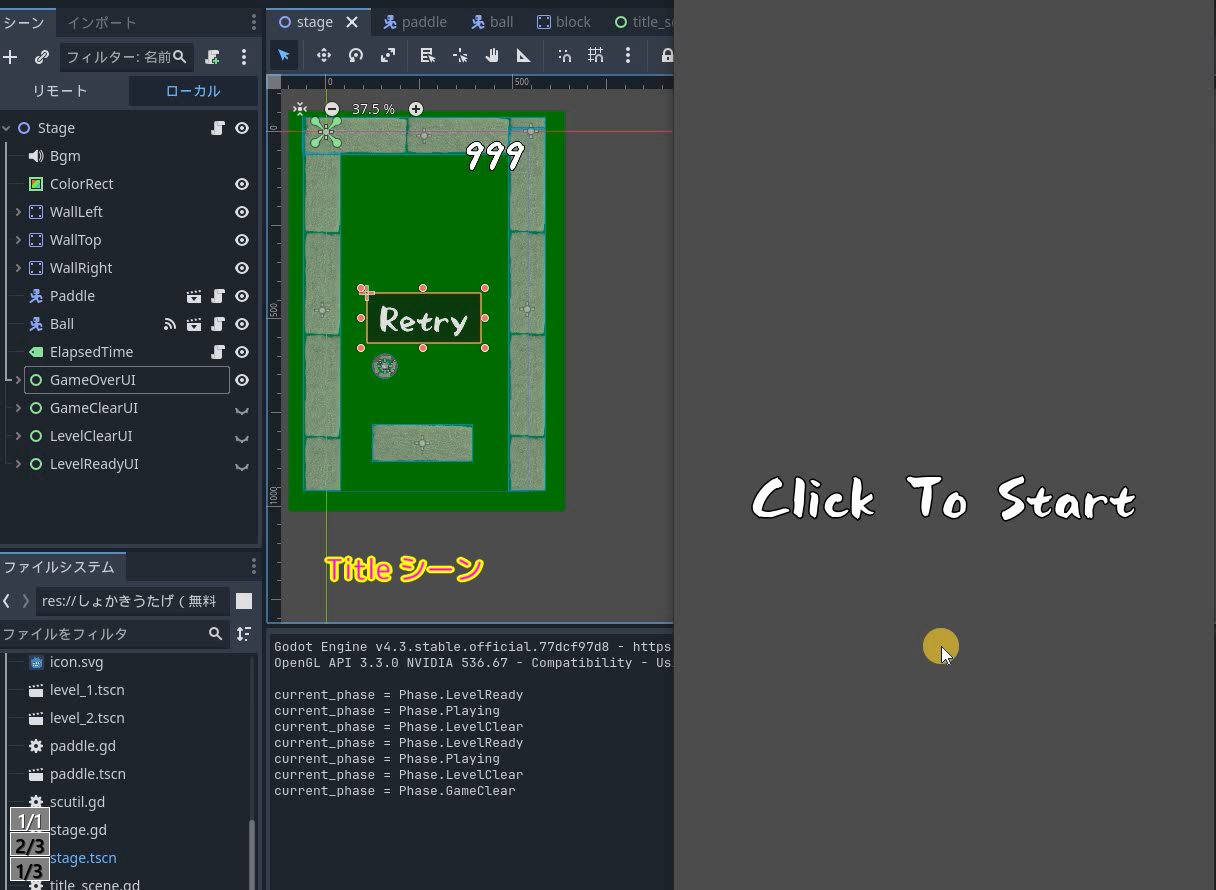
Task: Toggle smart snap magnet icon
Action: [x=564, y=55]
